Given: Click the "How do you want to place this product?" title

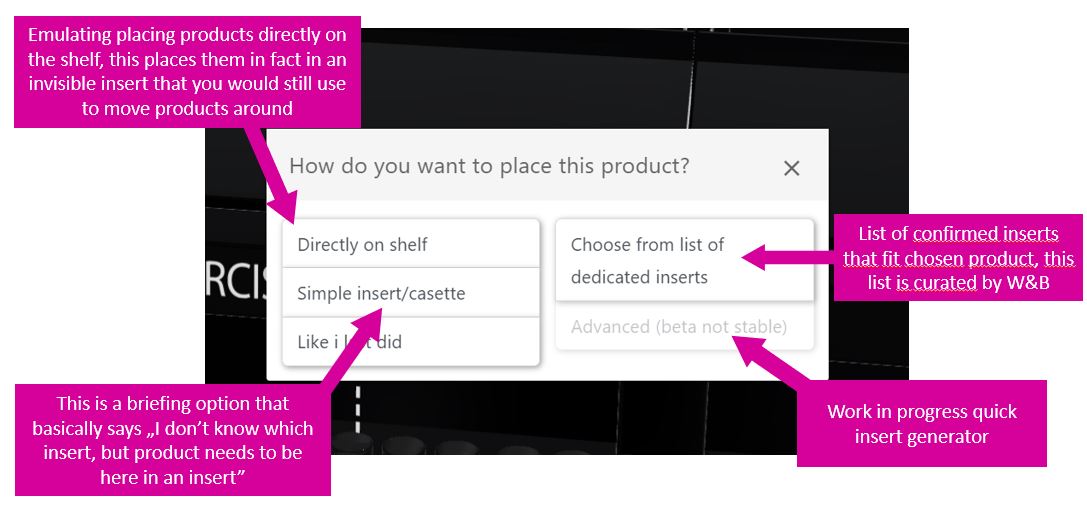Looking at the screenshot, I should (x=489, y=166).
